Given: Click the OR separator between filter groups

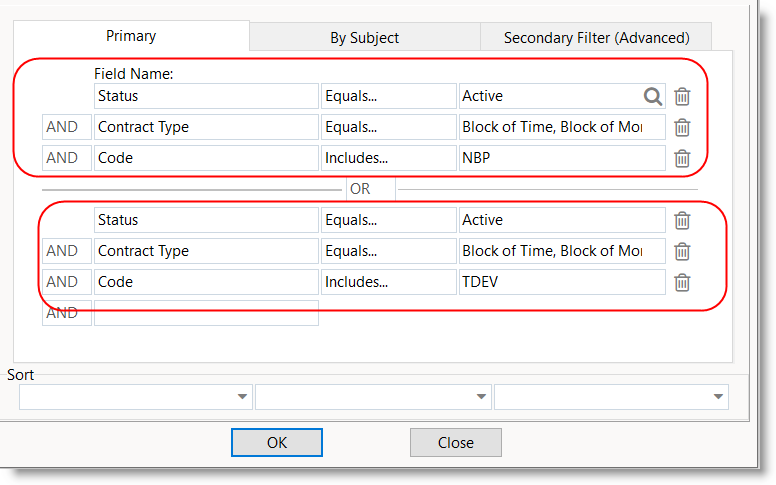Looking at the screenshot, I should pos(359,189).
